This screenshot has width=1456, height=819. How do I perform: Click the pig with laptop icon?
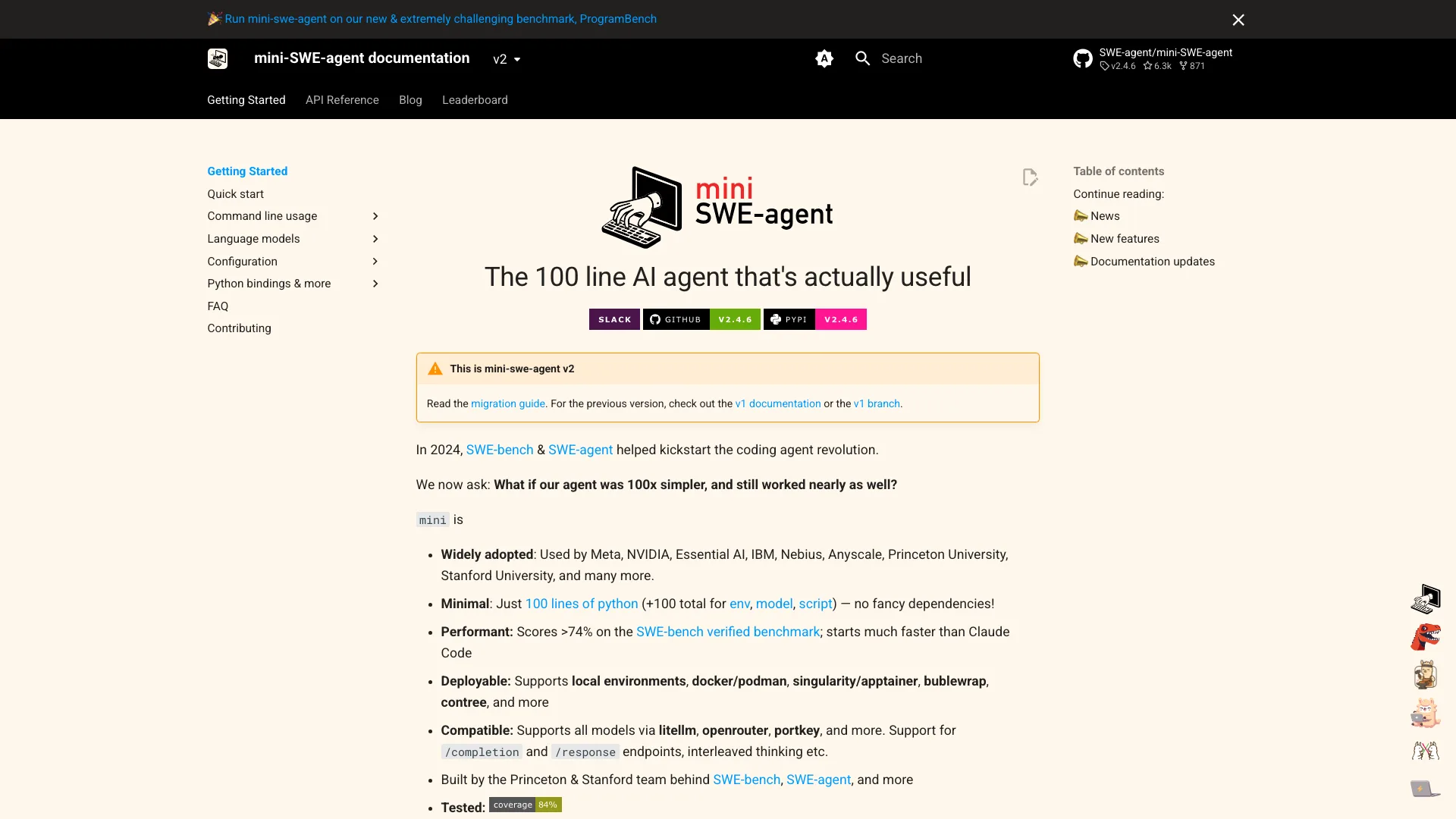click(x=1426, y=713)
